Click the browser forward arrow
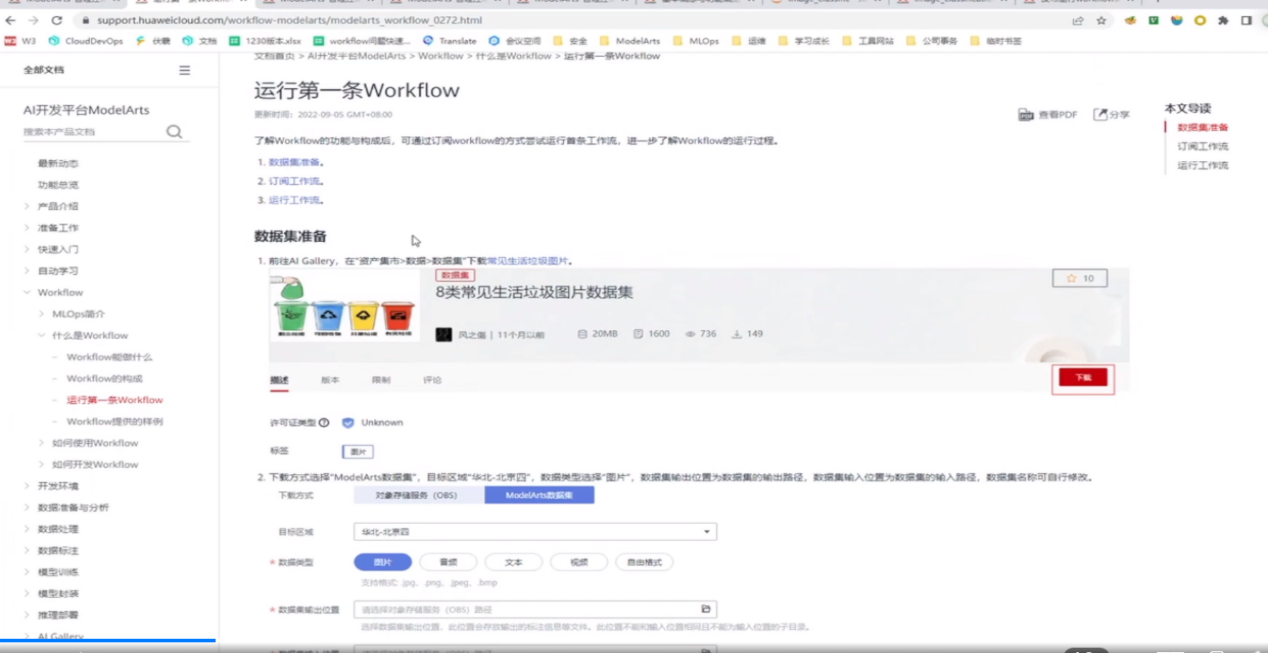This screenshot has width=1268, height=653. pos(33,20)
